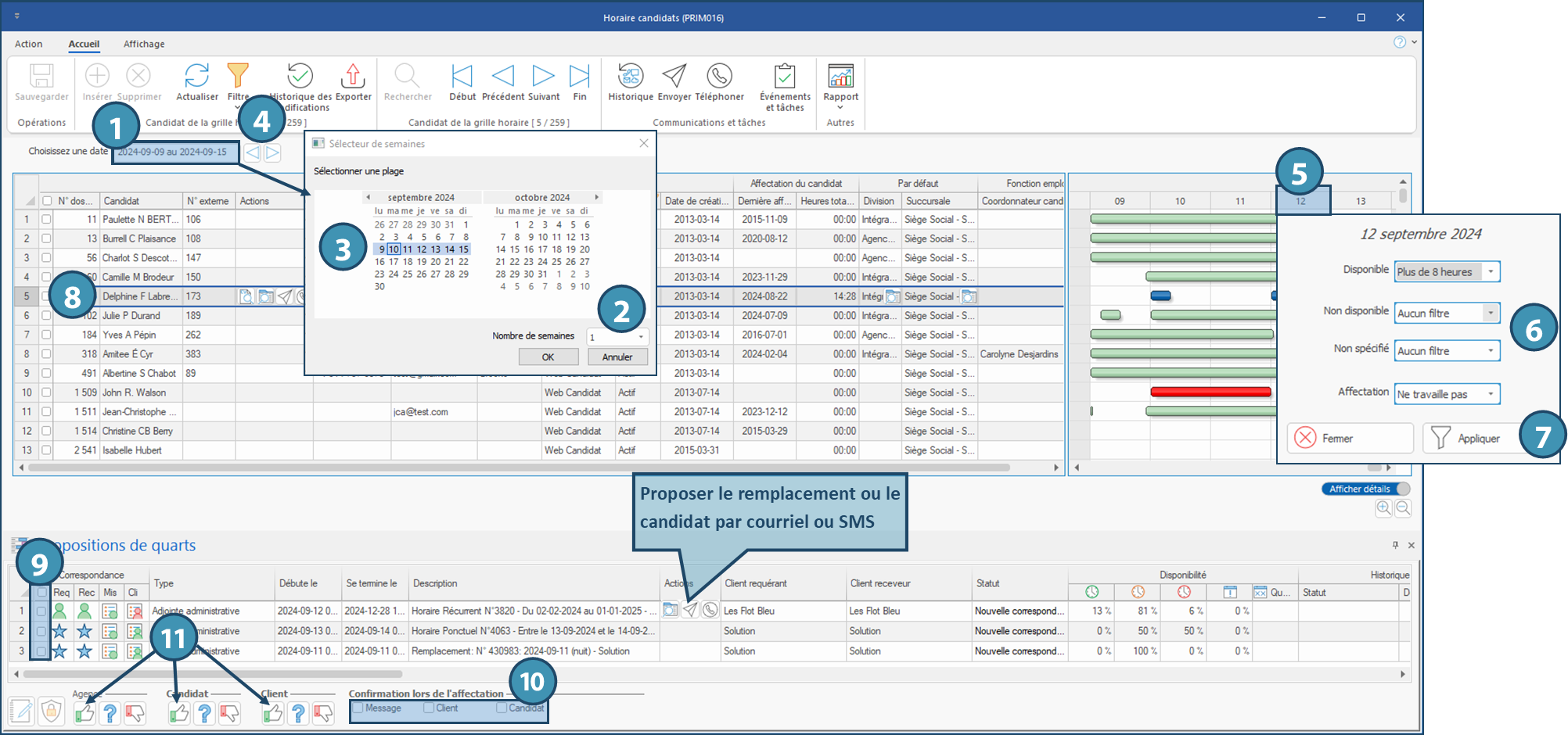
Task: Open the Historique communications icon
Action: click(630, 77)
